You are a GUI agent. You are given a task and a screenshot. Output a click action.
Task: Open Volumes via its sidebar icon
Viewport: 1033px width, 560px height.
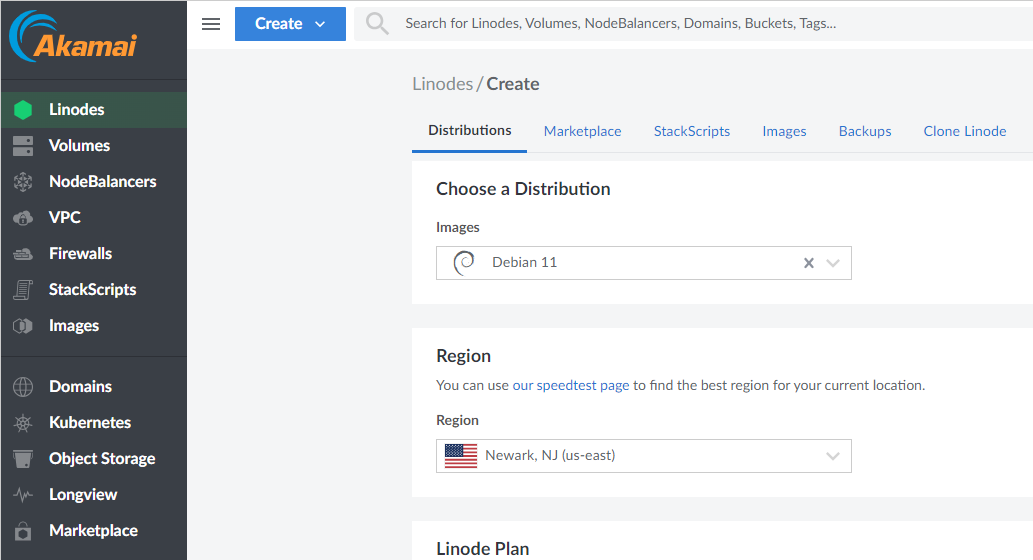click(22, 146)
